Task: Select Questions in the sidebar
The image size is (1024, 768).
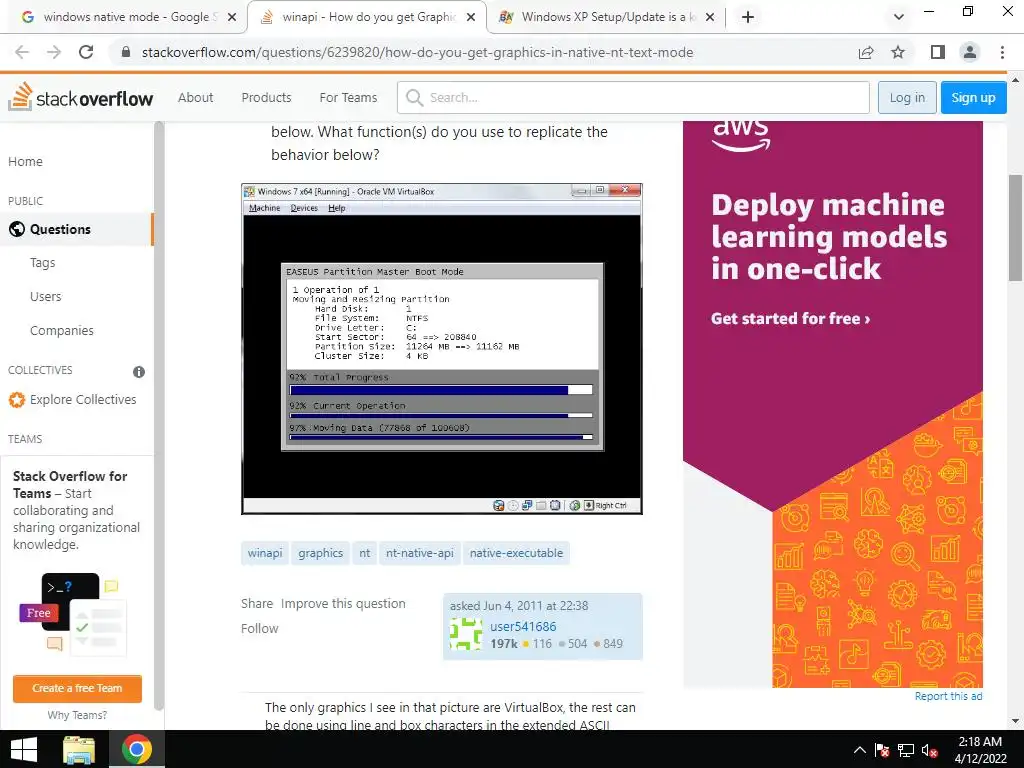Action: tap(76, 229)
